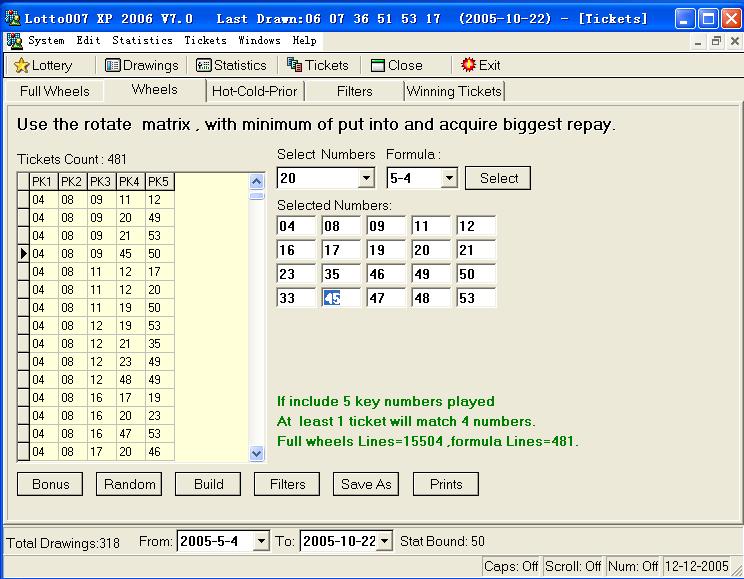Click the Close toolbar item
The width and height of the screenshot is (744, 579).
point(397,65)
